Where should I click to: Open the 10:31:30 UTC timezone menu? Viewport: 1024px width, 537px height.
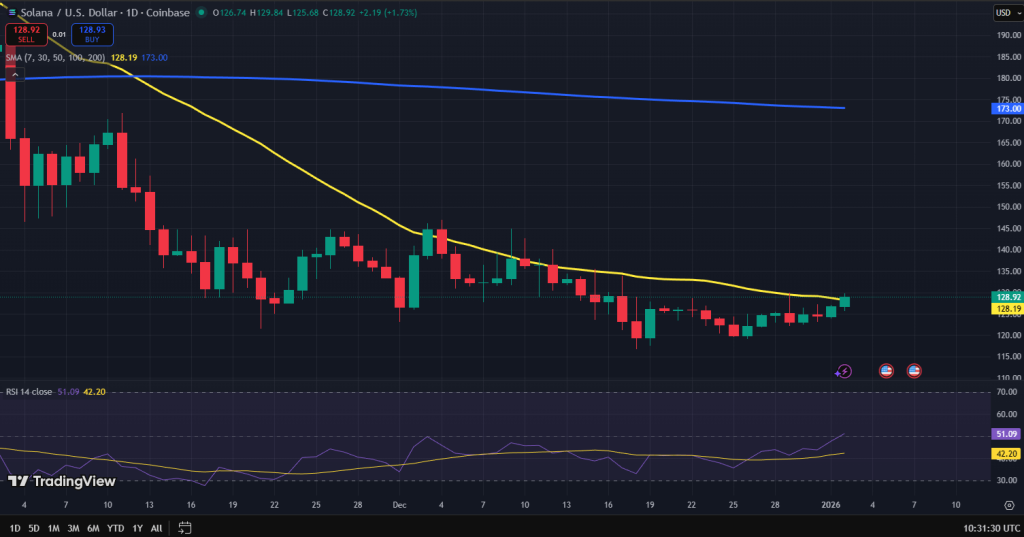[991, 528]
